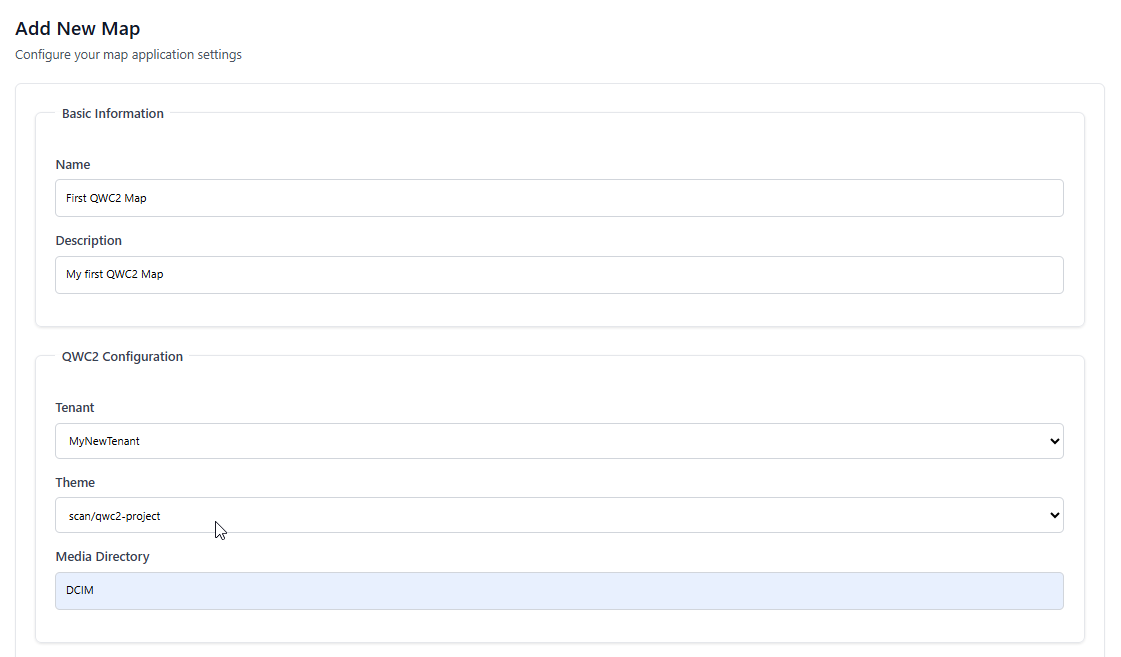Open the Theme dropdown
1121x657 pixels.
[x=559, y=516]
